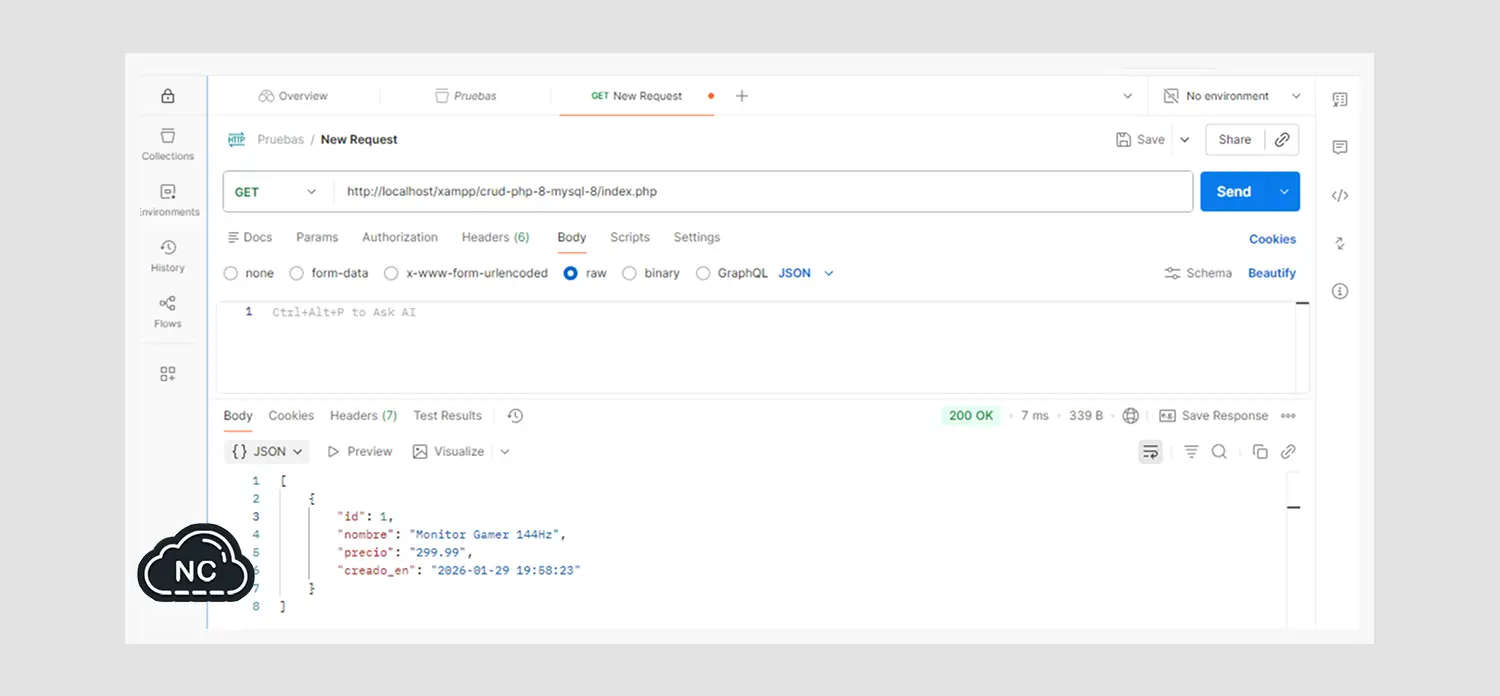Open the response Cookies tab
This screenshot has width=1500, height=696.
click(x=291, y=416)
